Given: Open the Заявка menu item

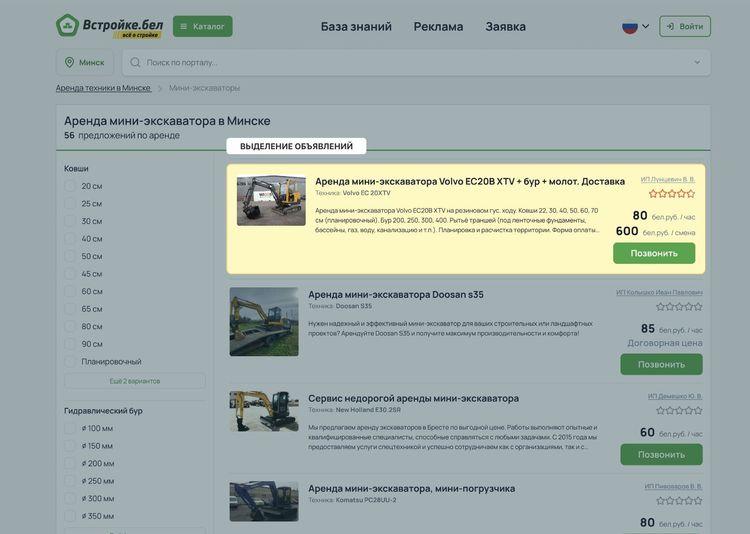Looking at the screenshot, I should pyautogui.click(x=505, y=27).
